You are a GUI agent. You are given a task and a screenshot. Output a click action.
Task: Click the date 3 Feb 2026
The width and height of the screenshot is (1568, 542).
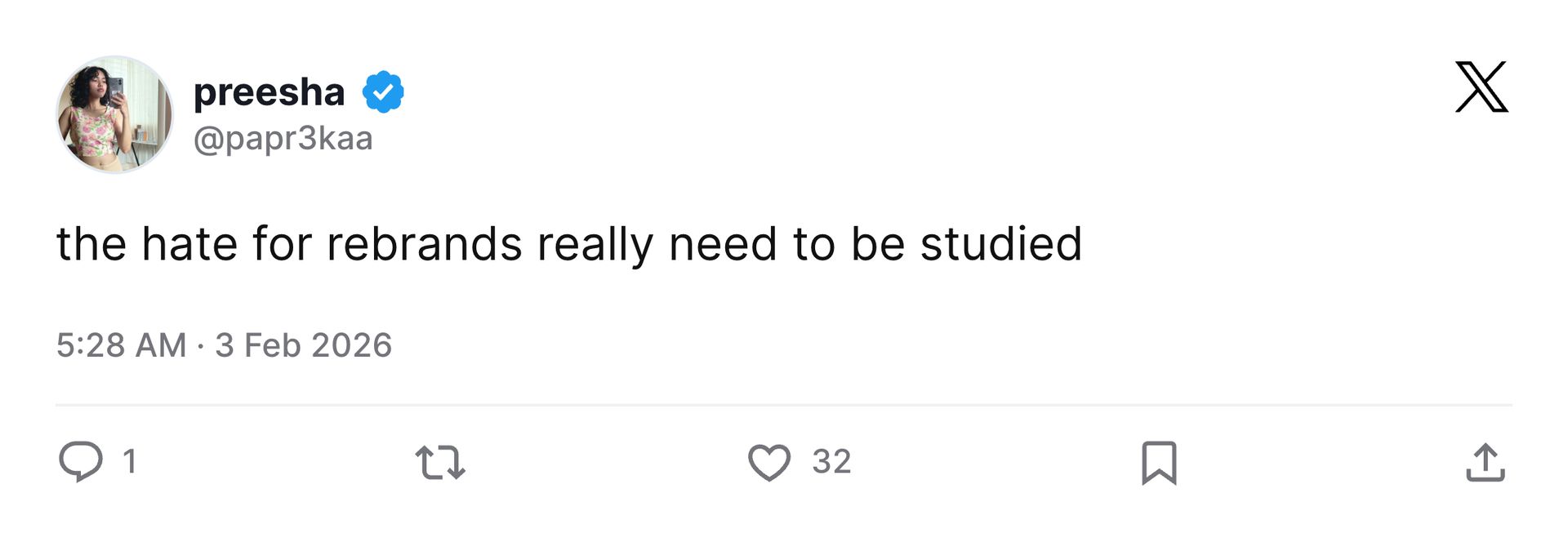[303, 345]
